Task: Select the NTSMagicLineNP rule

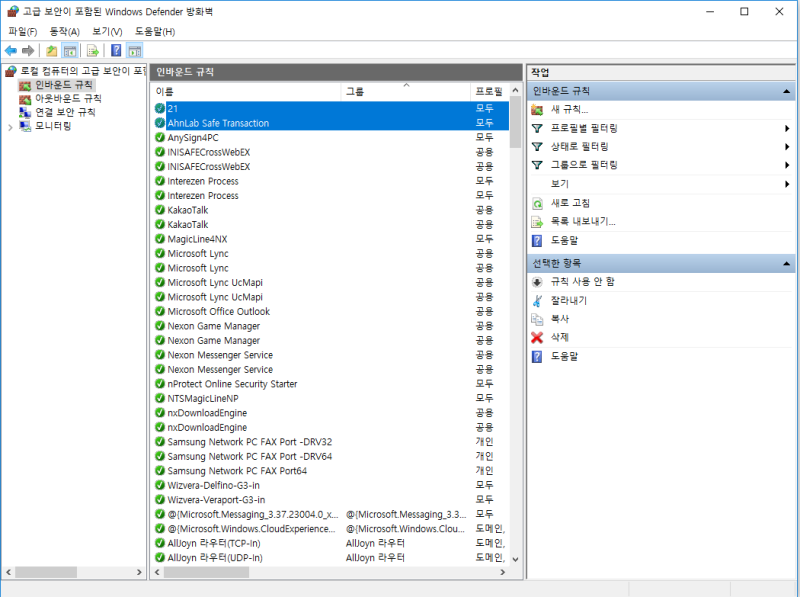Action: 331,398
